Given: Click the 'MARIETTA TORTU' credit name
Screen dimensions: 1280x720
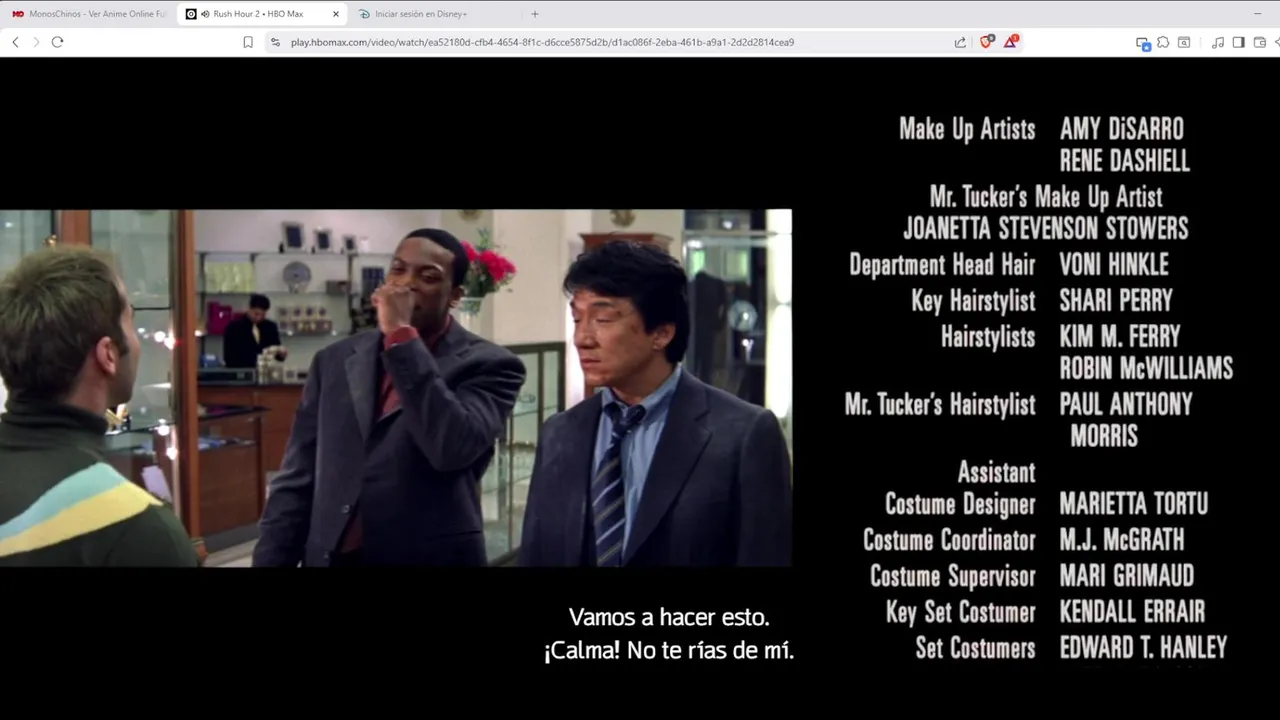Looking at the screenshot, I should 1134,504.
